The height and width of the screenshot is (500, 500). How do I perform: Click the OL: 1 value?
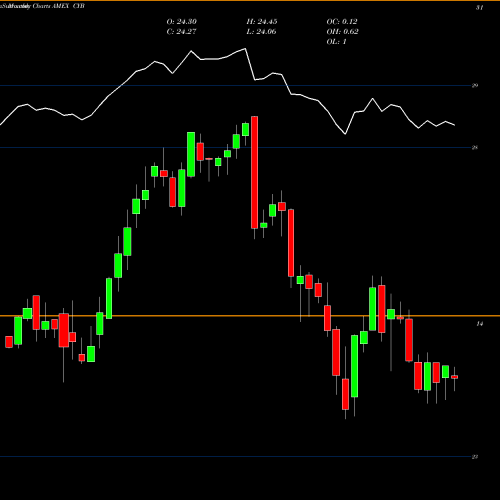[x=336, y=42]
